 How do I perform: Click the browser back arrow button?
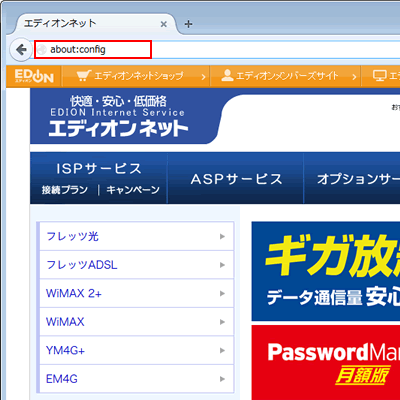21,50
